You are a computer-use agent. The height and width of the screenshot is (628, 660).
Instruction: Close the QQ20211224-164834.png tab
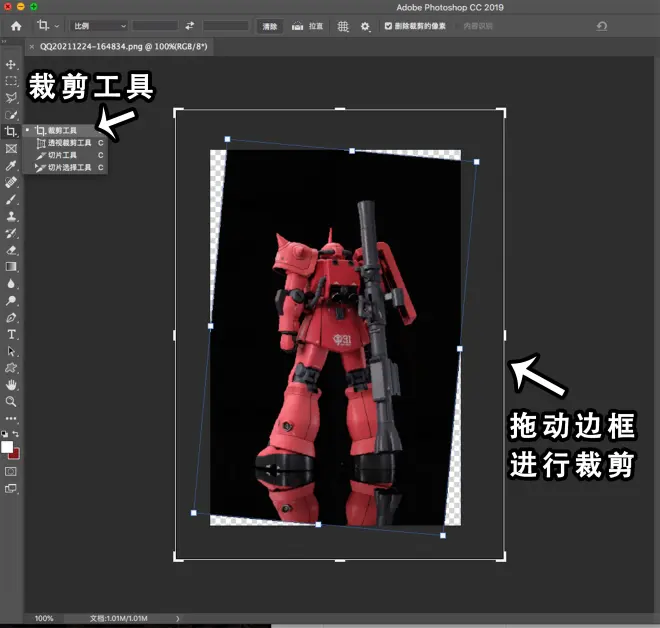(32, 47)
